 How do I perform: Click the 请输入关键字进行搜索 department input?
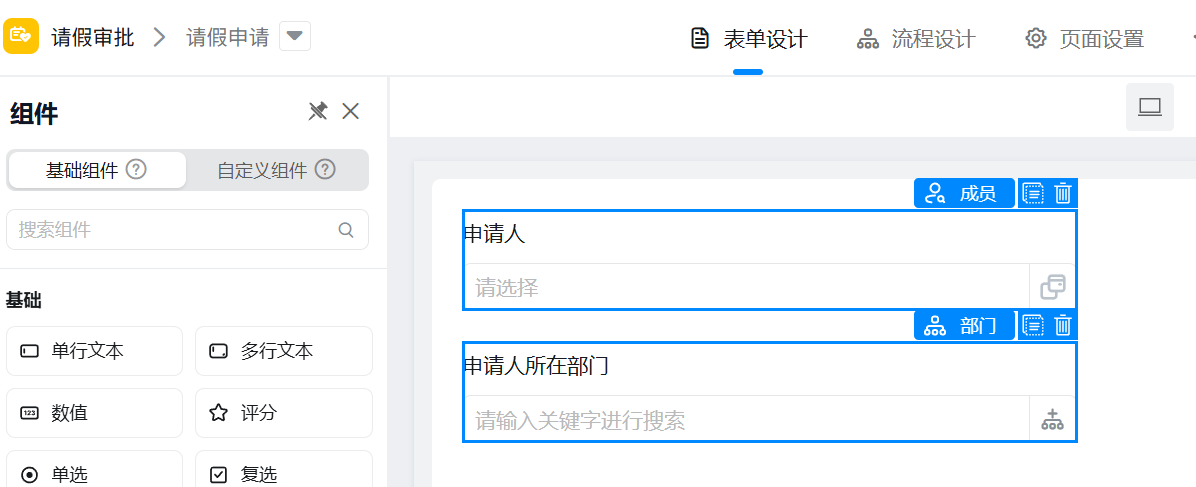(x=746, y=420)
